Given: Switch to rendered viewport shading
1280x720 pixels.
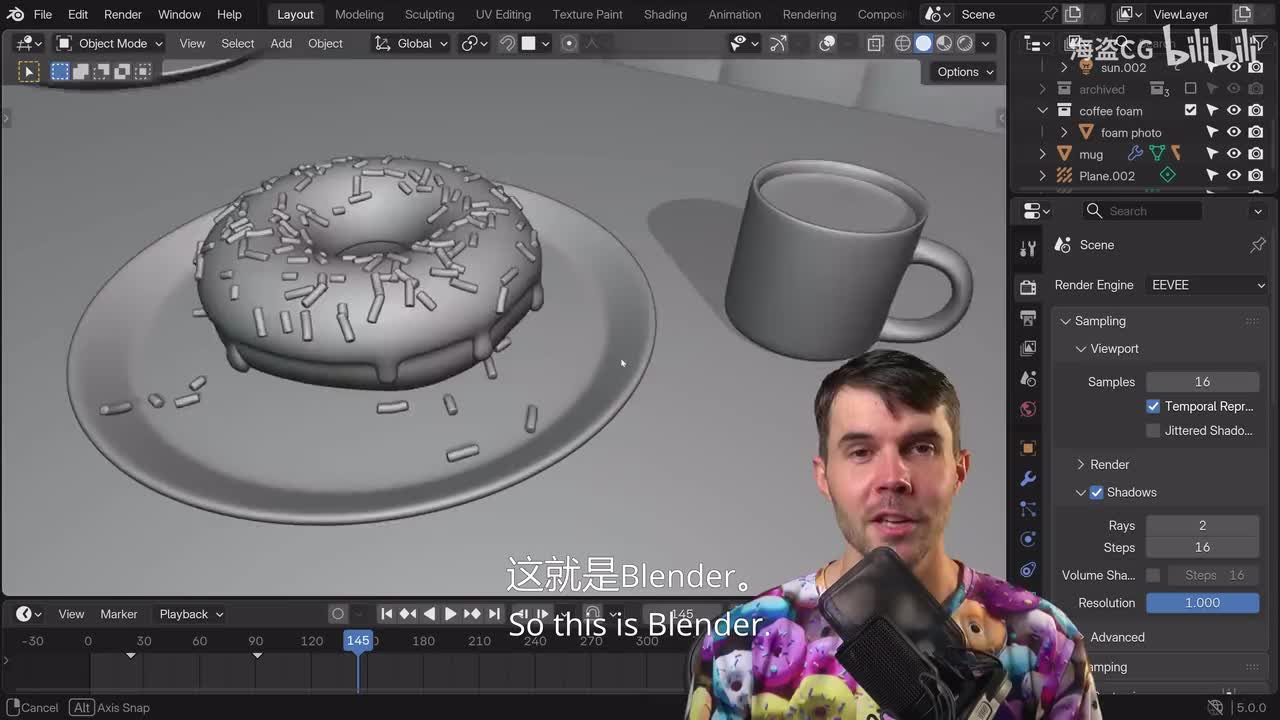Looking at the screenshot, I should (x=965, y=43).
